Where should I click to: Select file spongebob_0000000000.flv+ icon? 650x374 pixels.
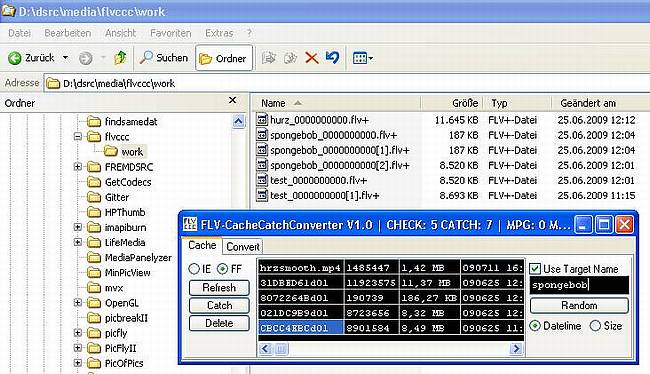[x=262, y=135]
